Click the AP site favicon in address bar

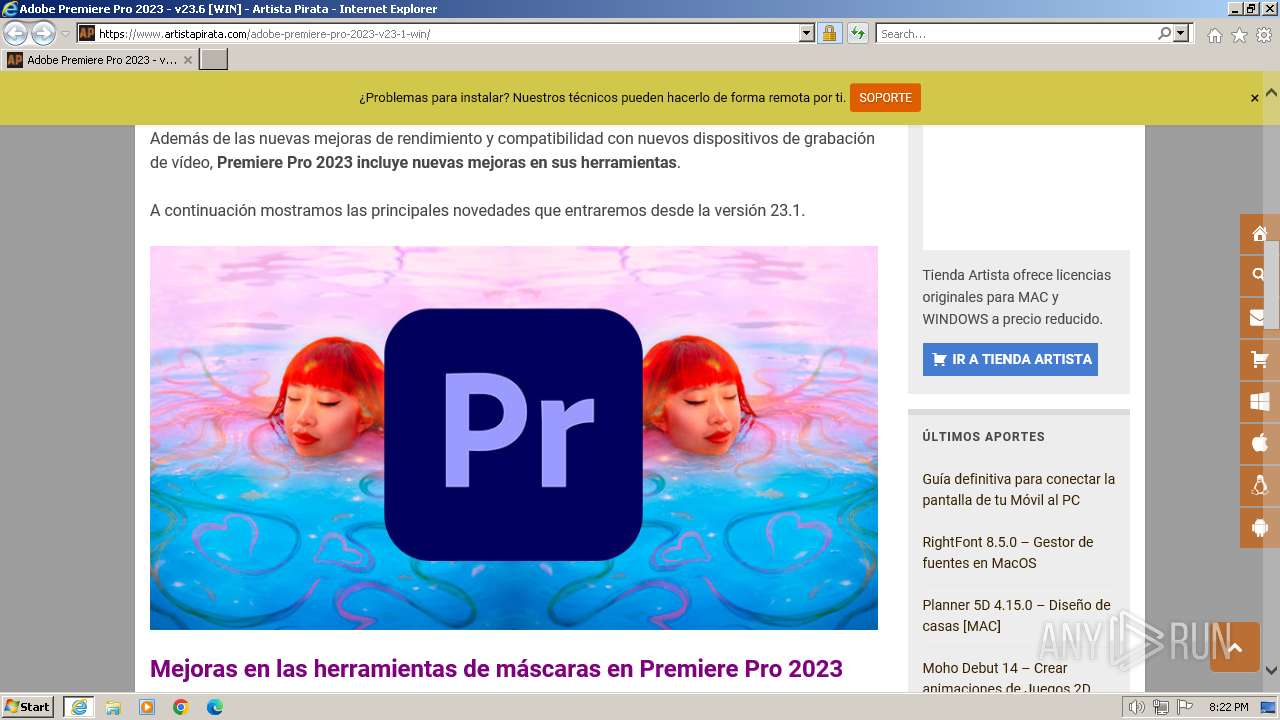pyautogui.click(x=87, y=33)
